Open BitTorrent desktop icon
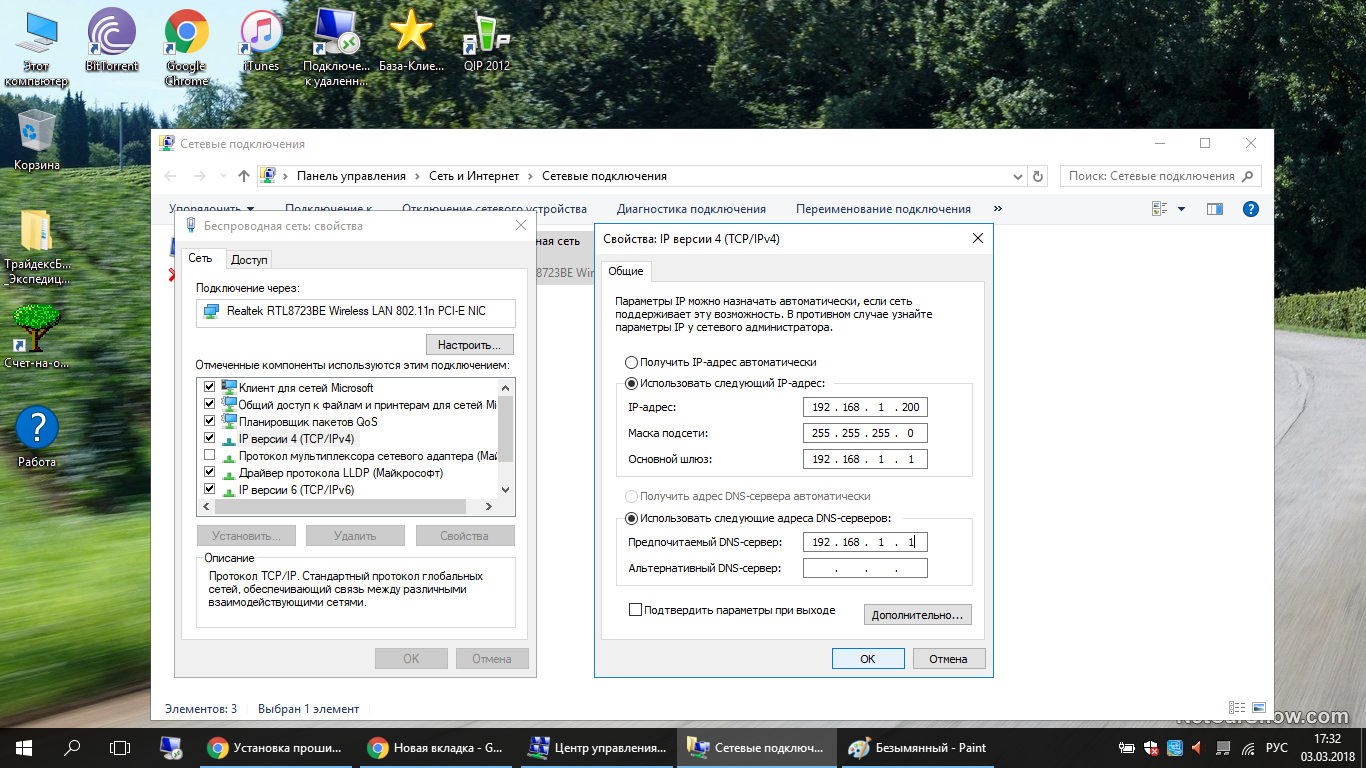Viewport: 1366px width, 768px height. pos(111,45)
